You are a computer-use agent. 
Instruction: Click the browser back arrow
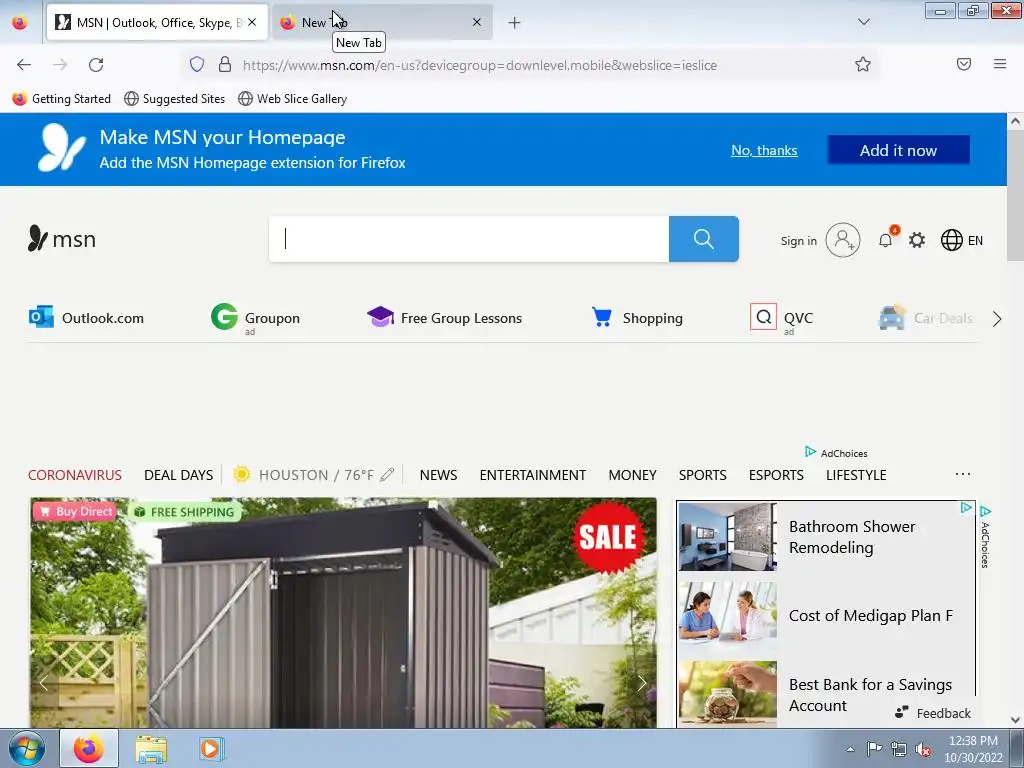(x=24, y=65)
